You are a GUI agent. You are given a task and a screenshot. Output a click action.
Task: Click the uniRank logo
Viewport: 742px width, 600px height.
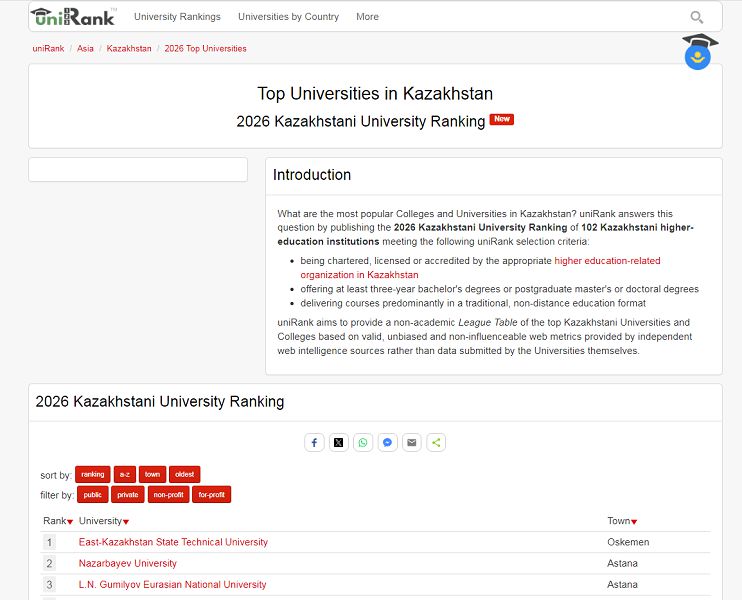pos(73,16)
